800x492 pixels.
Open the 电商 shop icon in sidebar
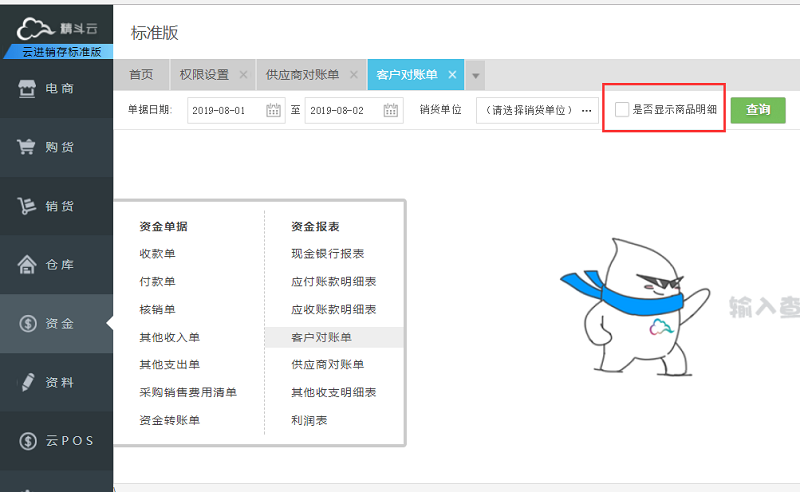(x=28, y=89)
